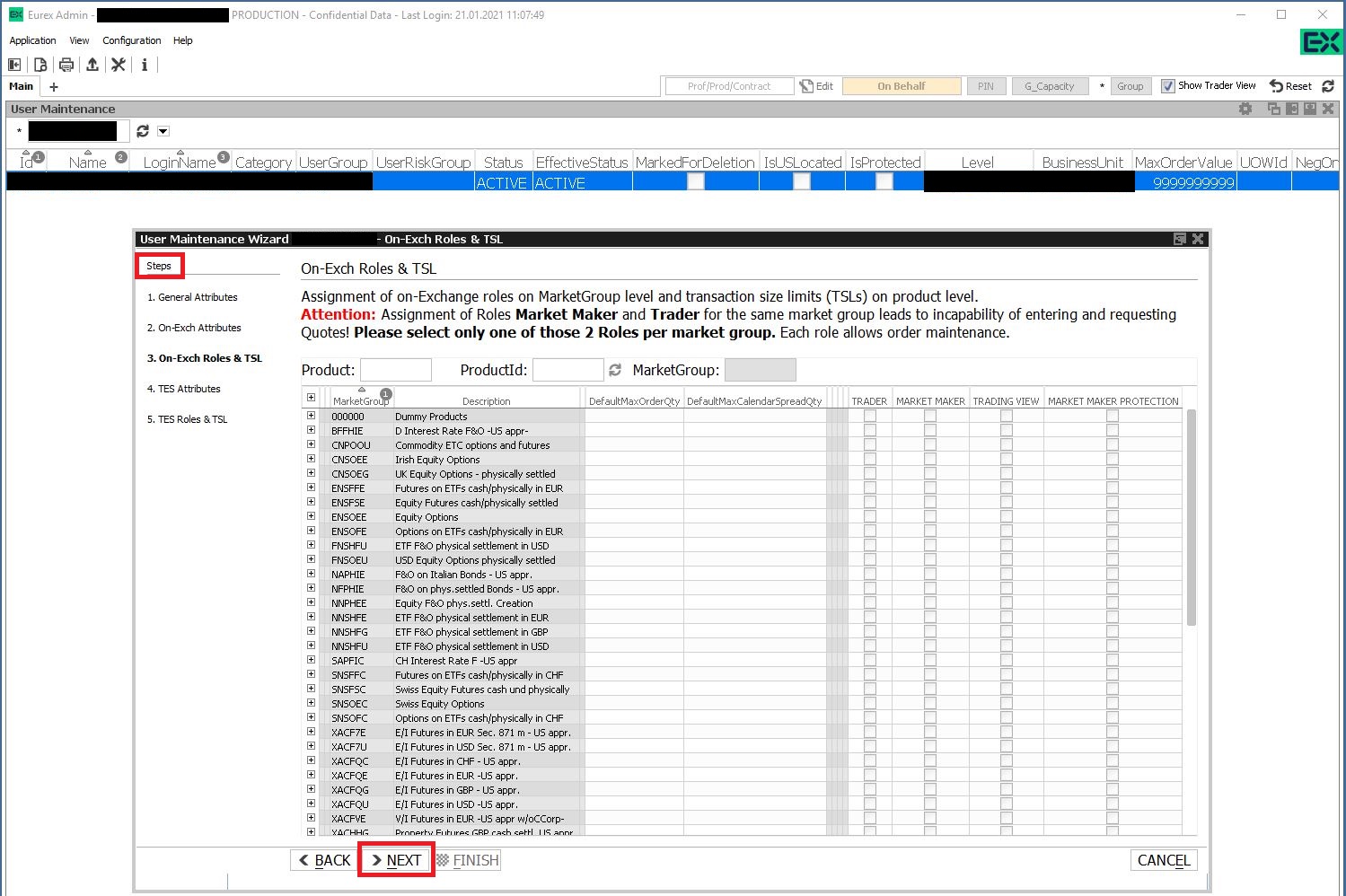Enable MARKET MAKER for the ENSOEE row
Image resolution: width=1346 pixels, height=896 pixels.
point(930,517)
